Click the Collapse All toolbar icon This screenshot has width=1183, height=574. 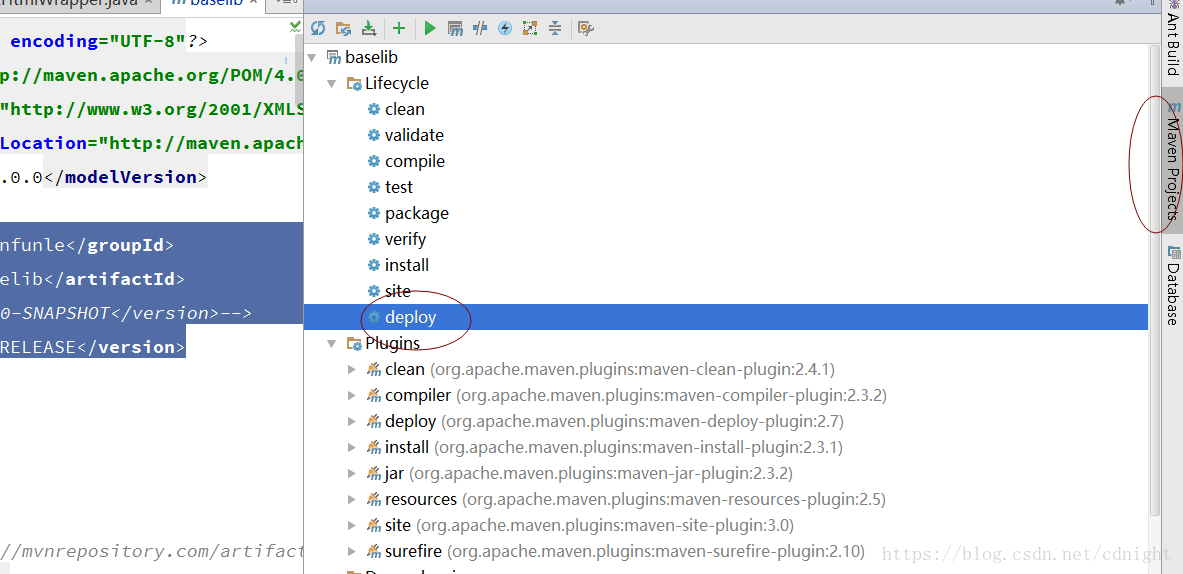(555, 29)
